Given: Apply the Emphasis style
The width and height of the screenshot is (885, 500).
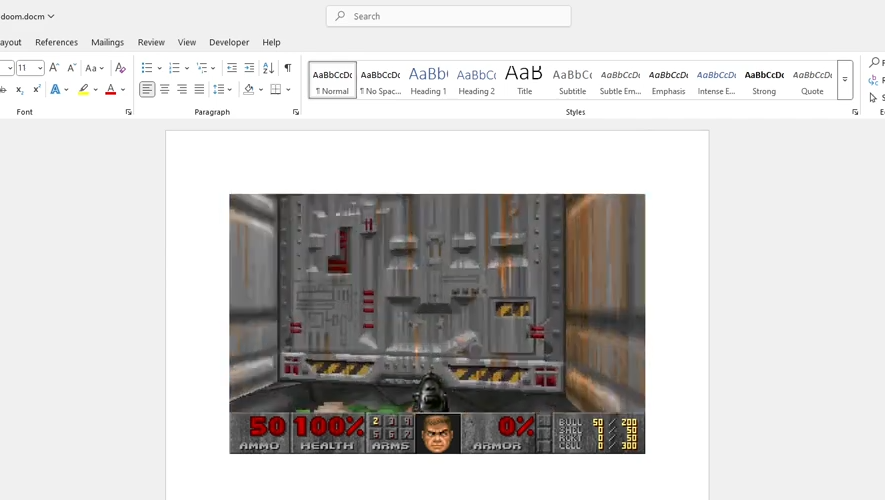Looking at the screenshot, I should pyautogui.click(x=668, y=80).
